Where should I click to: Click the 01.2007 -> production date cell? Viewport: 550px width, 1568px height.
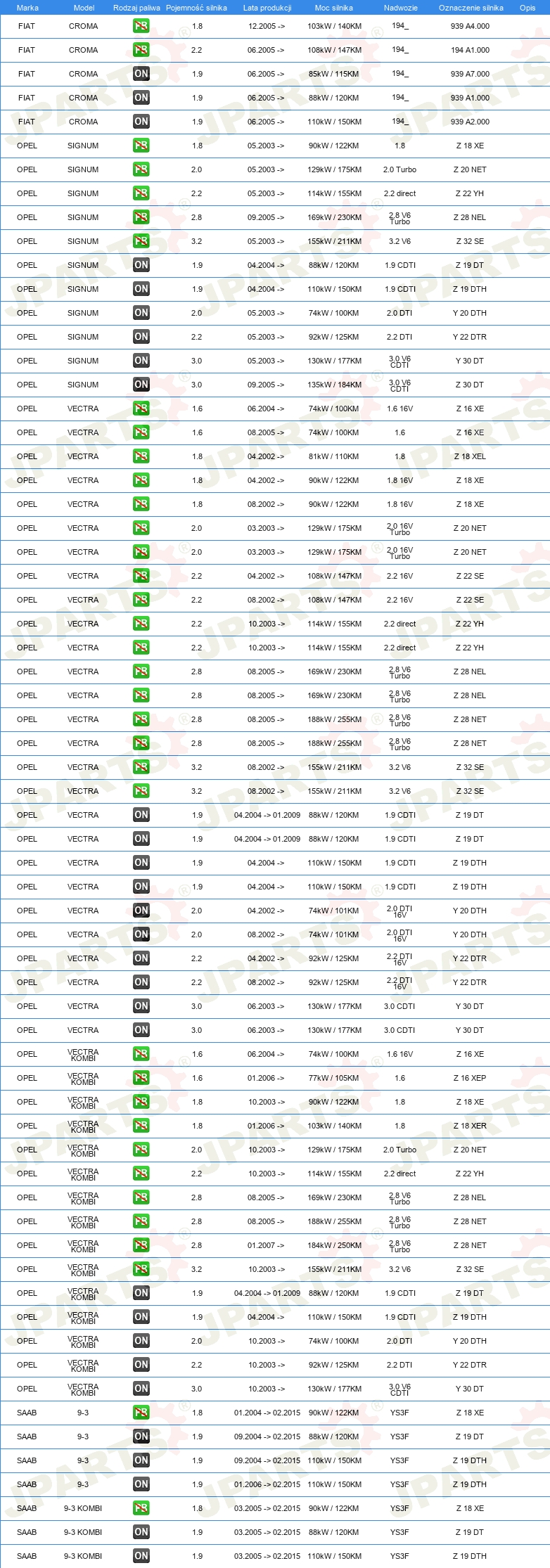coord(266,1245)
